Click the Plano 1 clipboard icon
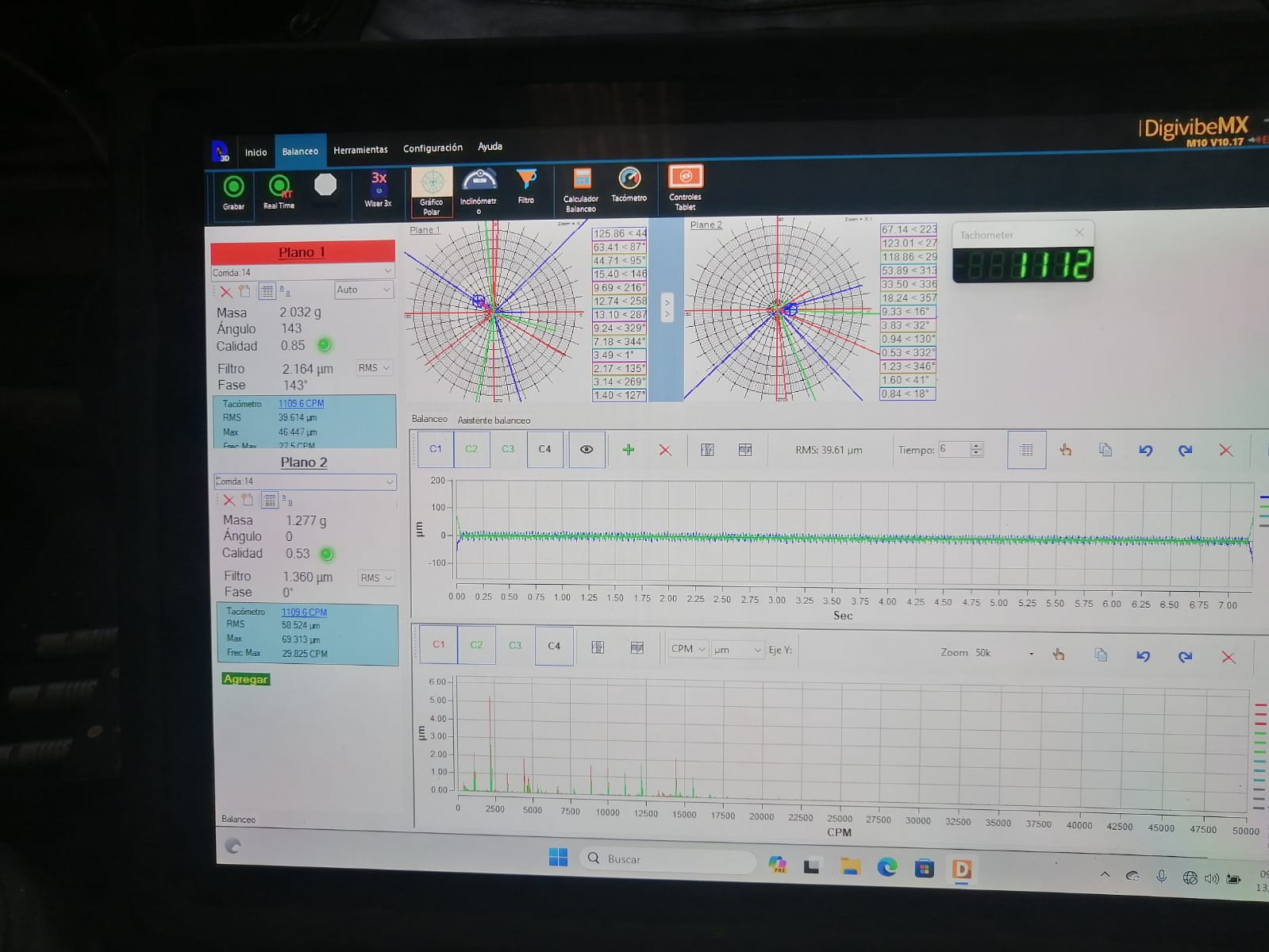The image size is (1269, 952). coord(244,291)
